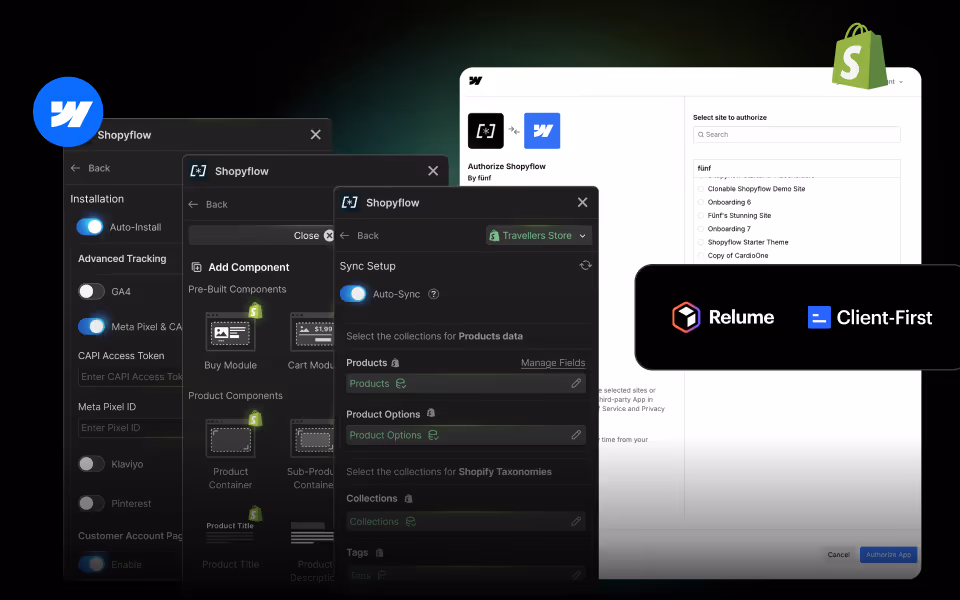Click the black Shopyflow app icon in the authorize window
Screen dimensions: 960x600
[486, 130]
